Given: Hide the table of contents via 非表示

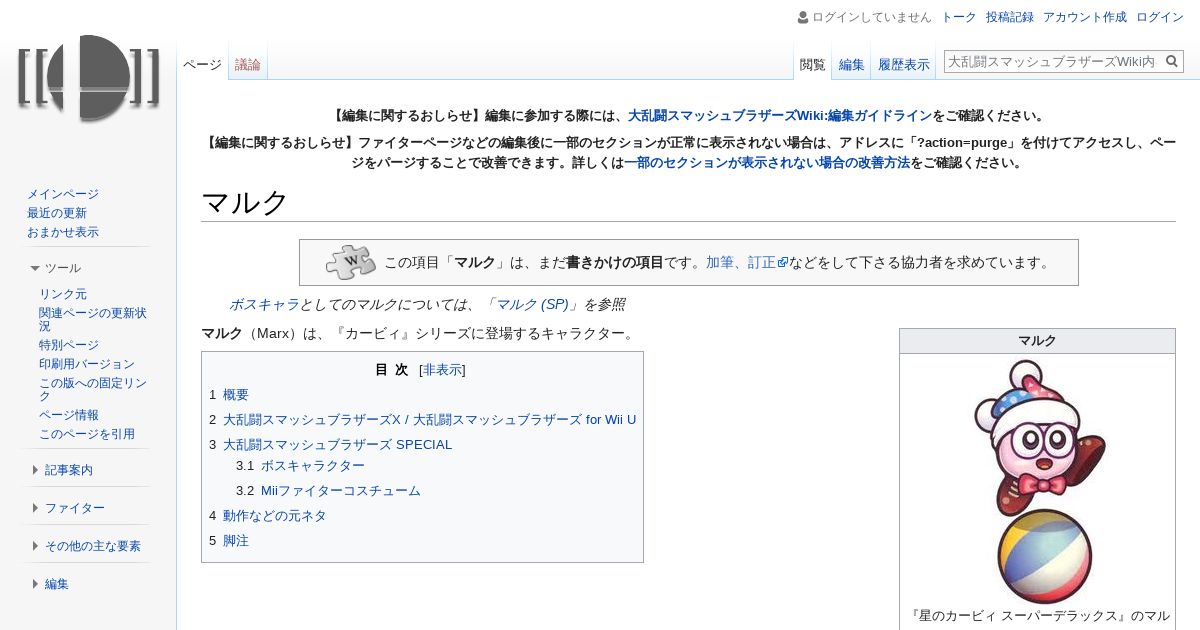Looking at the screenshot, I should (x=443, y=370).
